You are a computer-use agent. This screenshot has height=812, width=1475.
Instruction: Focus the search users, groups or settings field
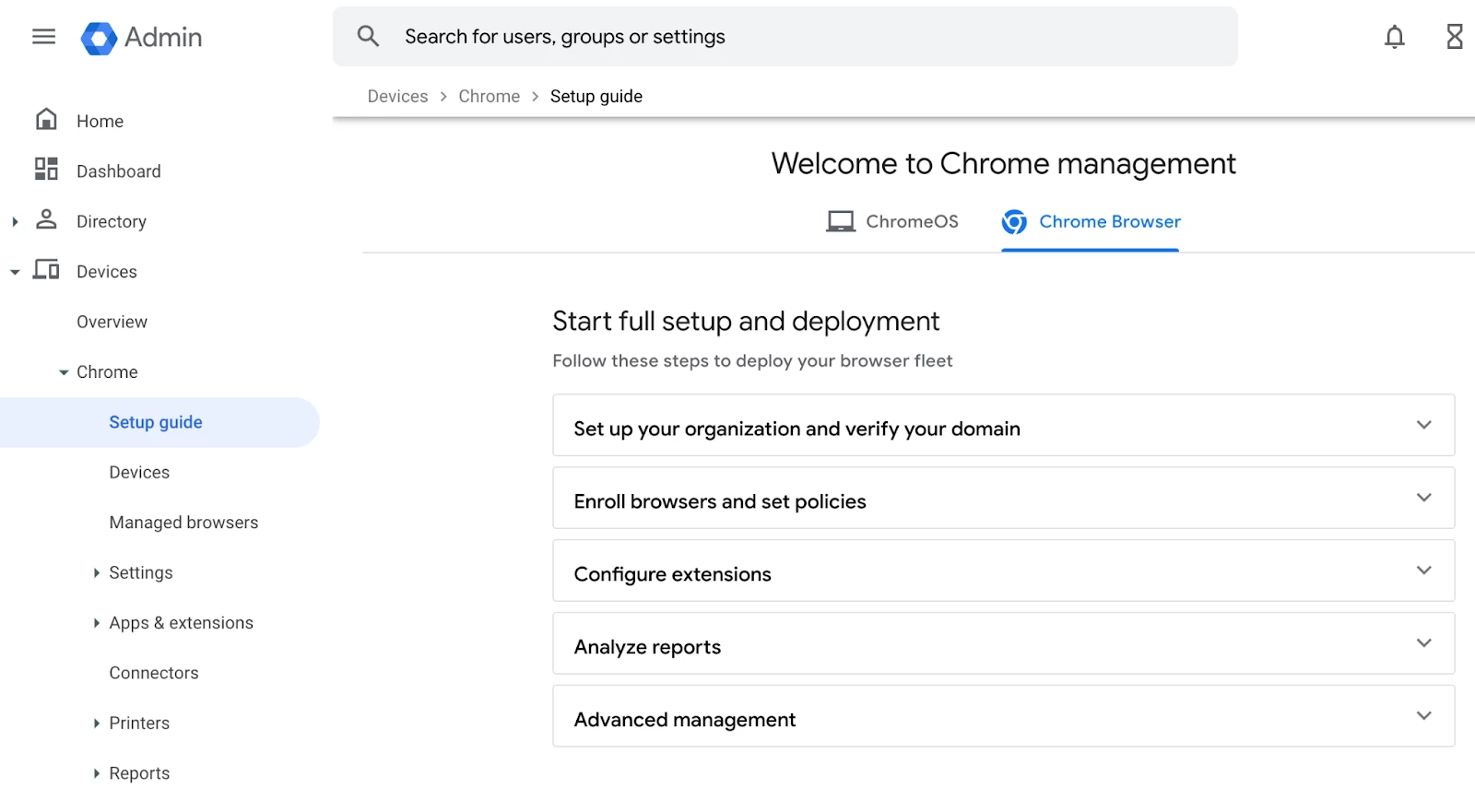[x=785, y=36]
